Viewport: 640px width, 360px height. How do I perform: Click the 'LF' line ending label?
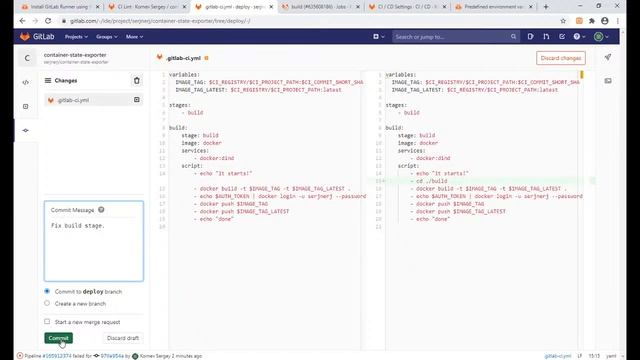coord(580,356)
